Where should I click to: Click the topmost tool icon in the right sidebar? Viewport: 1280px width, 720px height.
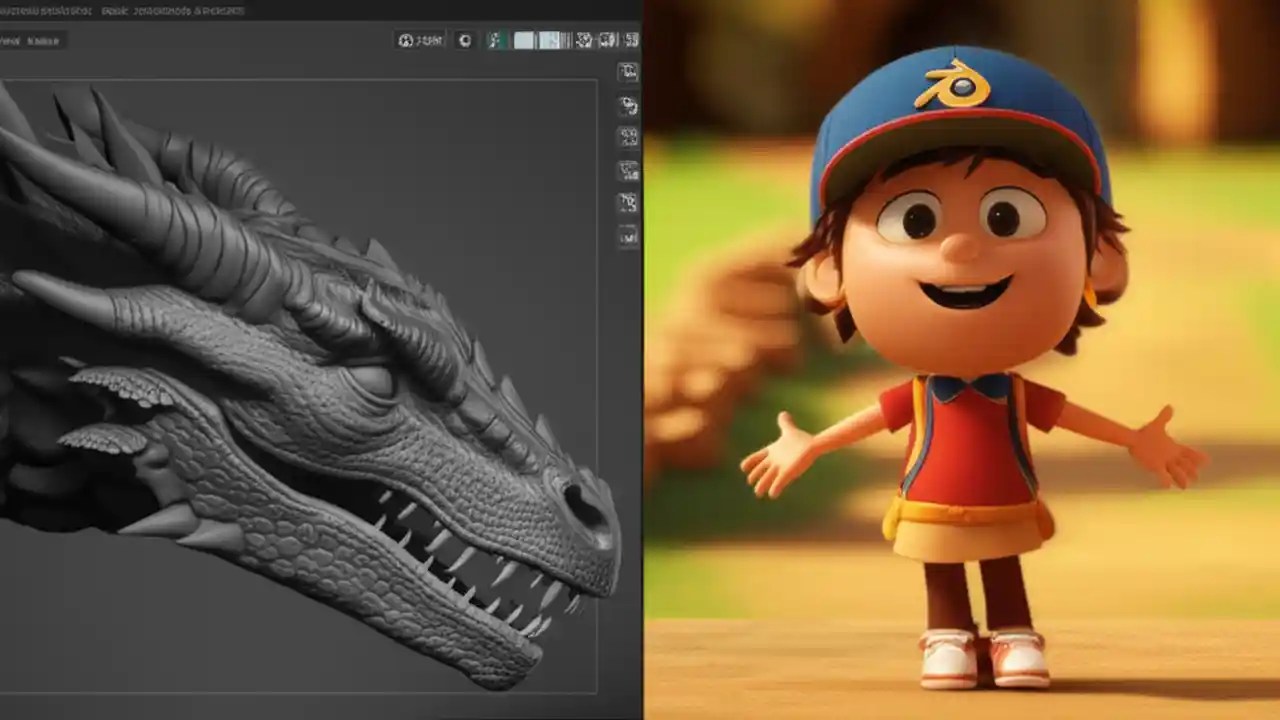click(x=626, y=72)
